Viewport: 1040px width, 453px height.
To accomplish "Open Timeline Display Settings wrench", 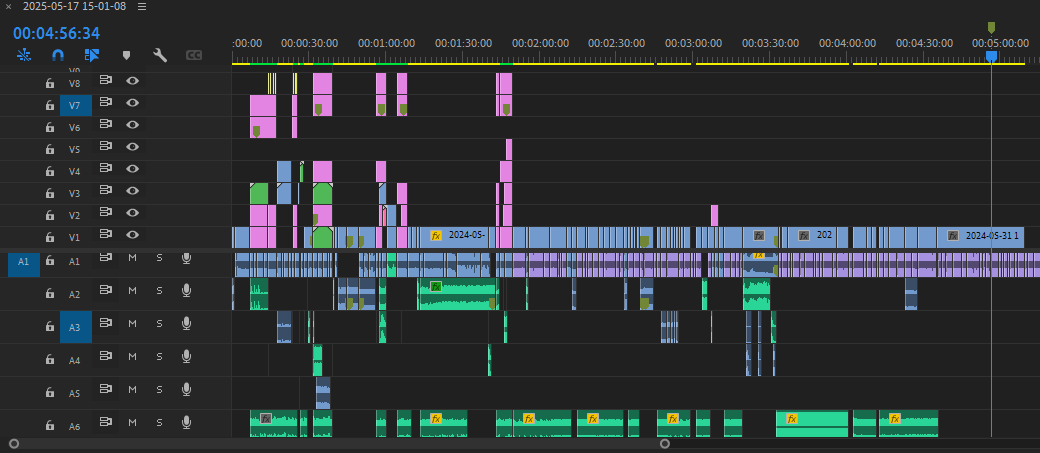I will [x=160, y=54].
